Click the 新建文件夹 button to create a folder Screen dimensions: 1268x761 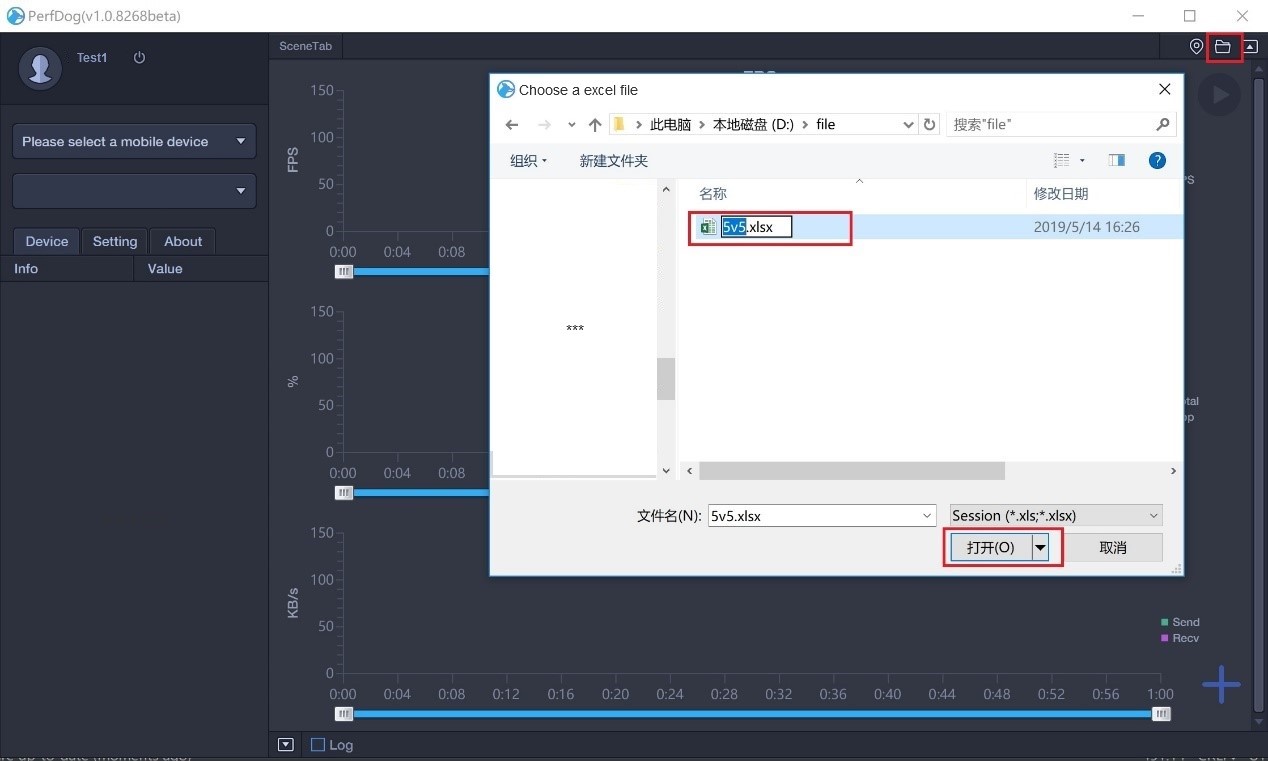[613, 160]
